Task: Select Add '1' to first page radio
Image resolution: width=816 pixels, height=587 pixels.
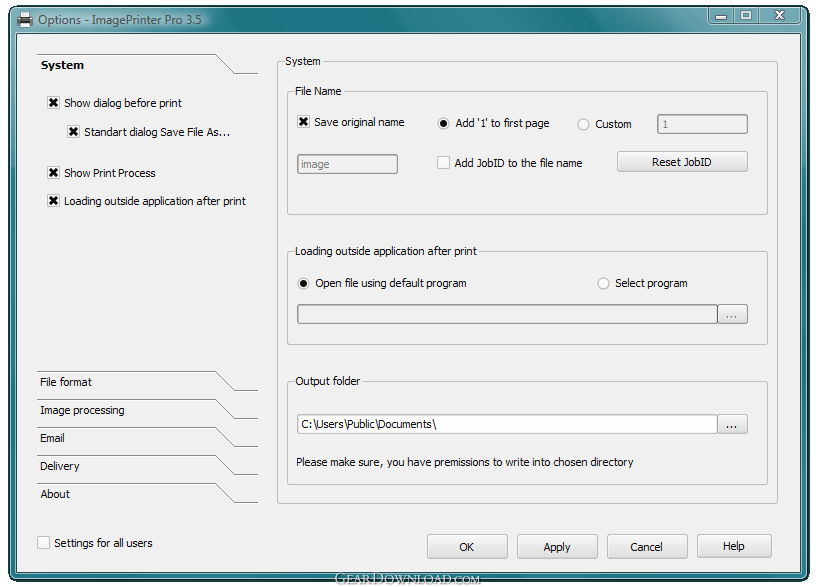Action: (443, 124)
